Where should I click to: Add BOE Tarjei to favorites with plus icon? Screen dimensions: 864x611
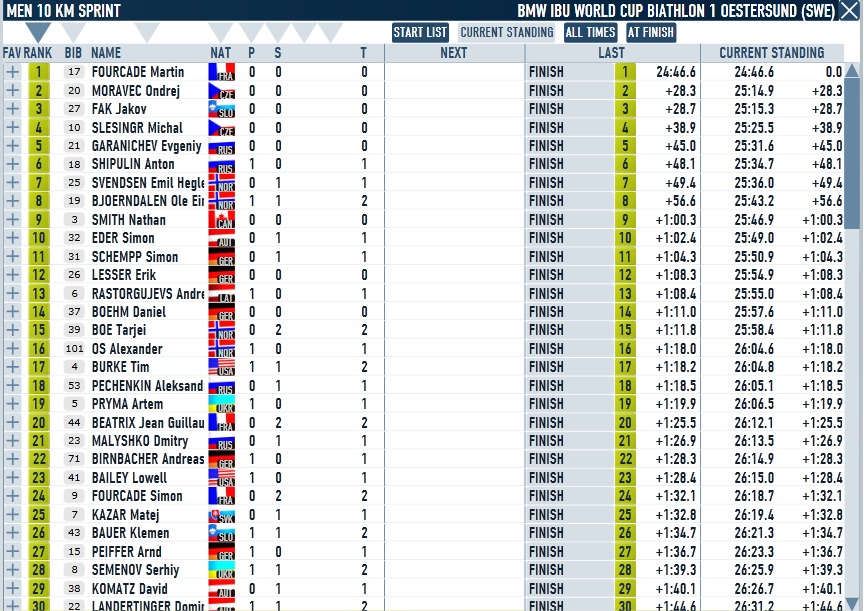(12, 329)
